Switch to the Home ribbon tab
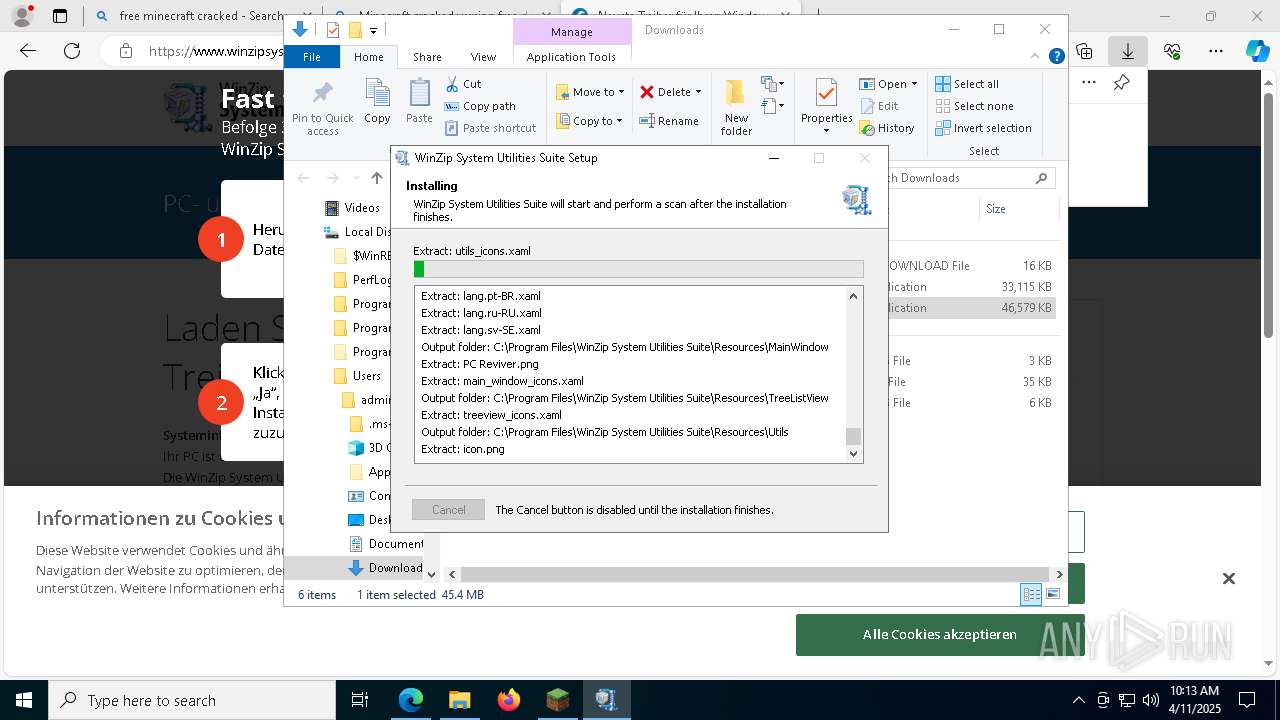This screenshot has height=720, width=1280. pos(368,57)
